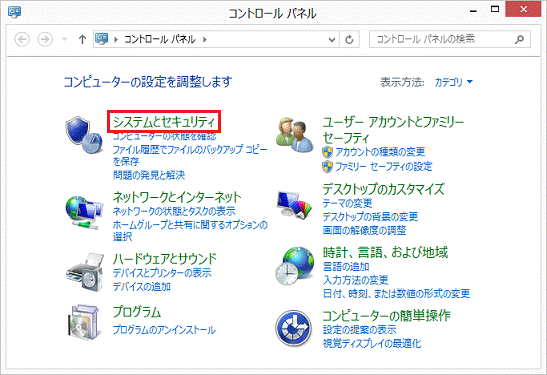Open ネットワークとインターネット category
This screenshot has height=375, width=547.
pos(177,197)
